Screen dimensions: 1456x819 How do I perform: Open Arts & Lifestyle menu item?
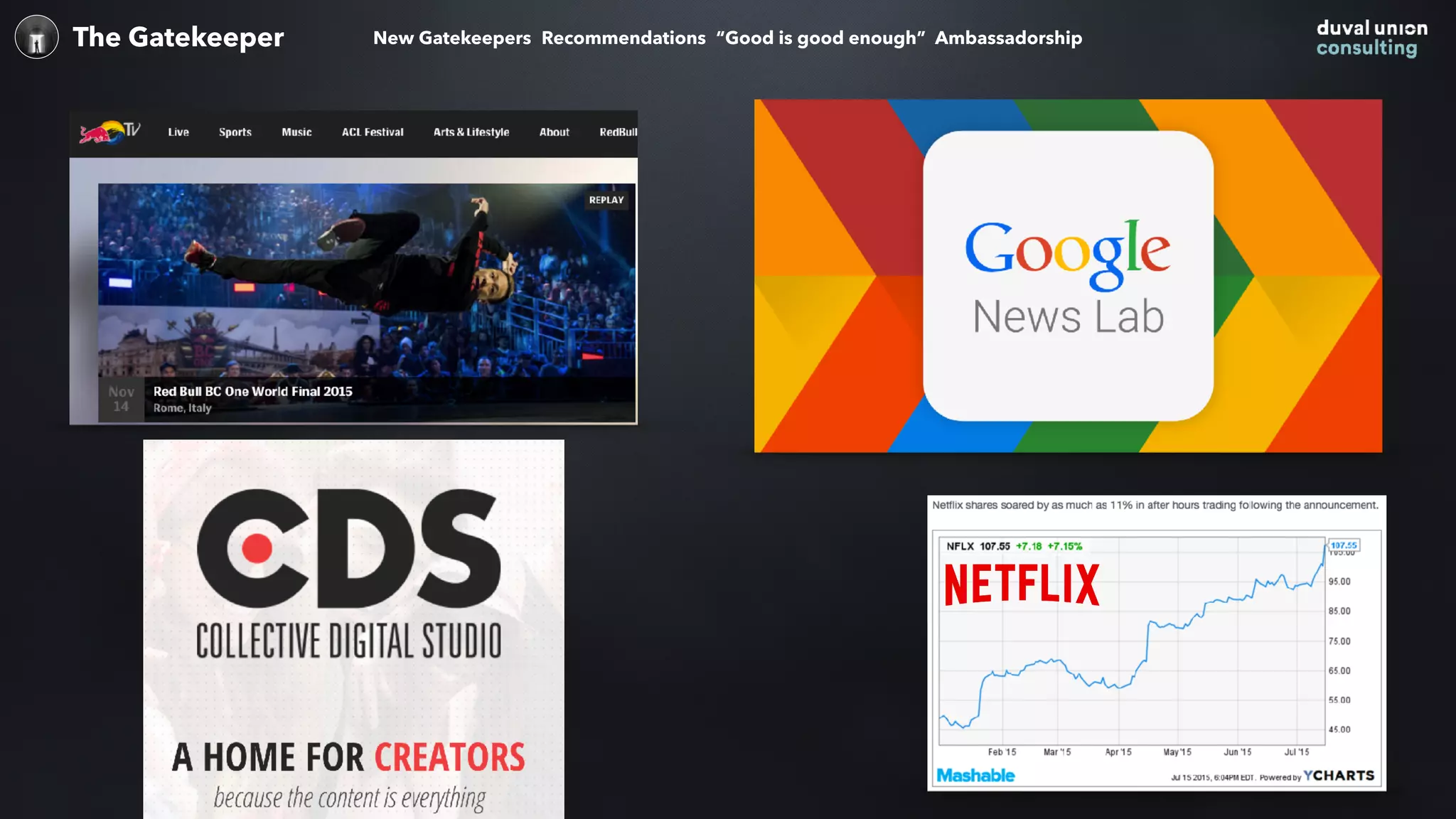click(x=471, y=132)
